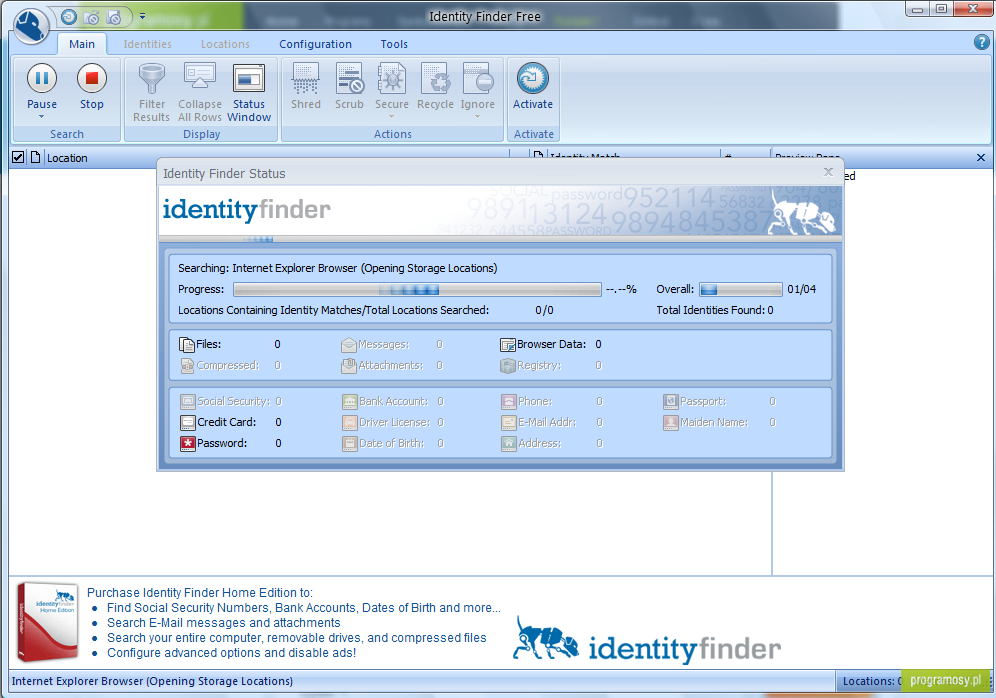Toggle the Status Window button
The height and width of the screenshot is (698, 996).
[248, 92]
